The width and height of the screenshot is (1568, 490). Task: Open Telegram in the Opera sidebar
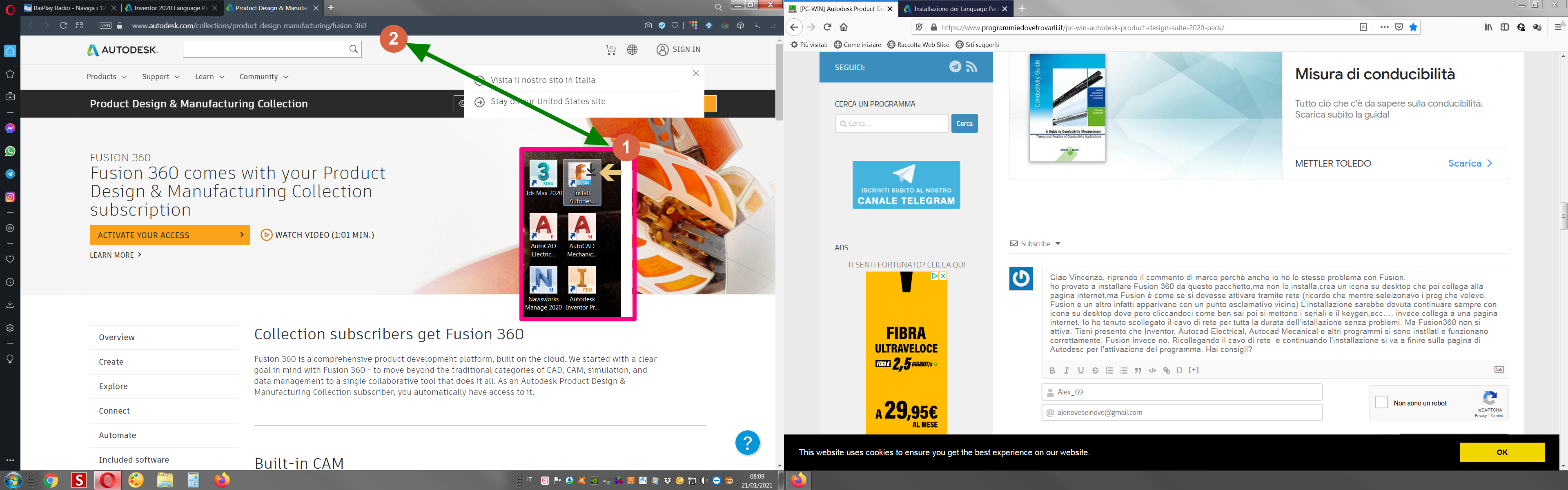click(10, 174)
